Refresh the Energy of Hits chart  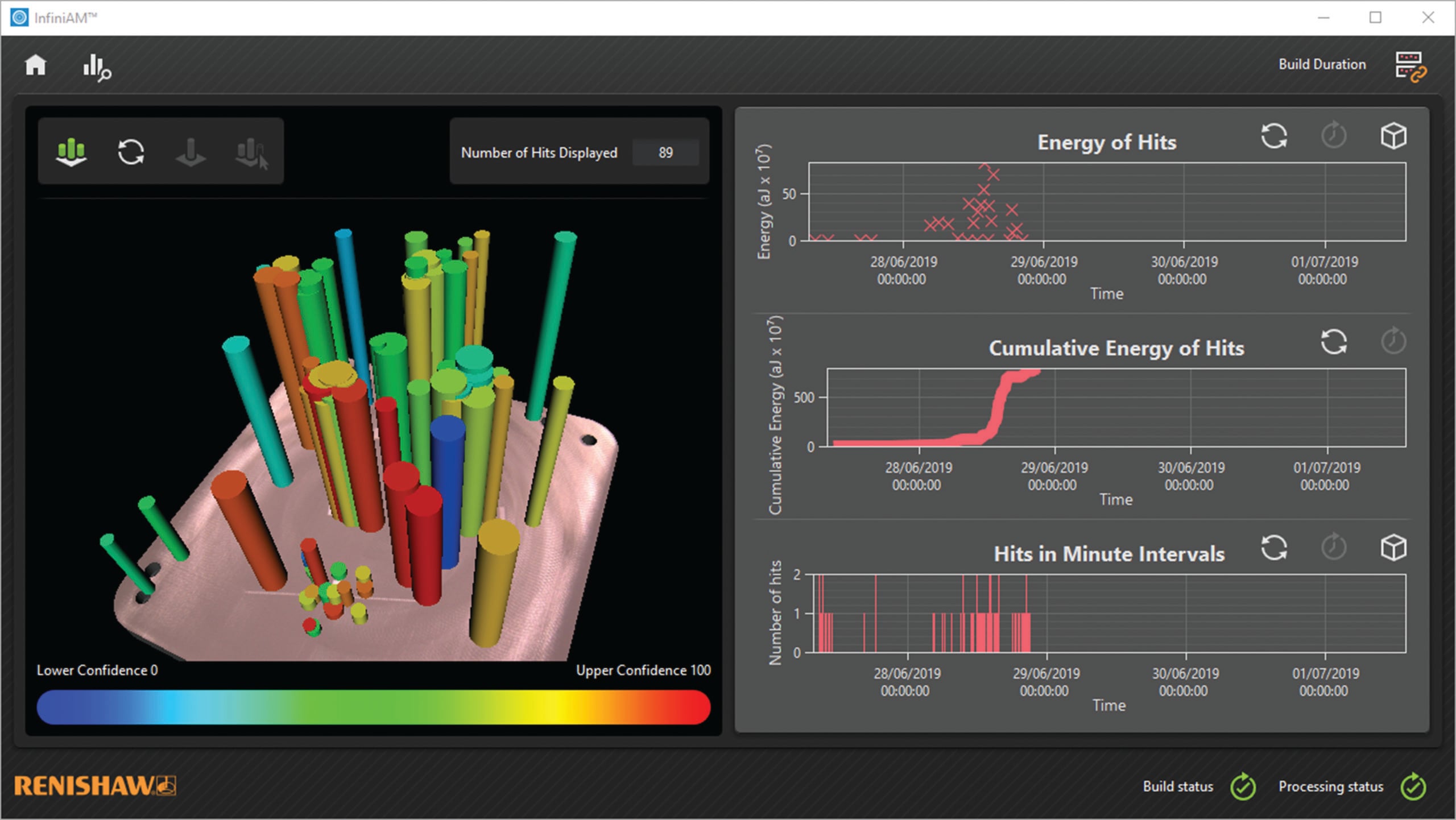click(x=1274, y=136)
